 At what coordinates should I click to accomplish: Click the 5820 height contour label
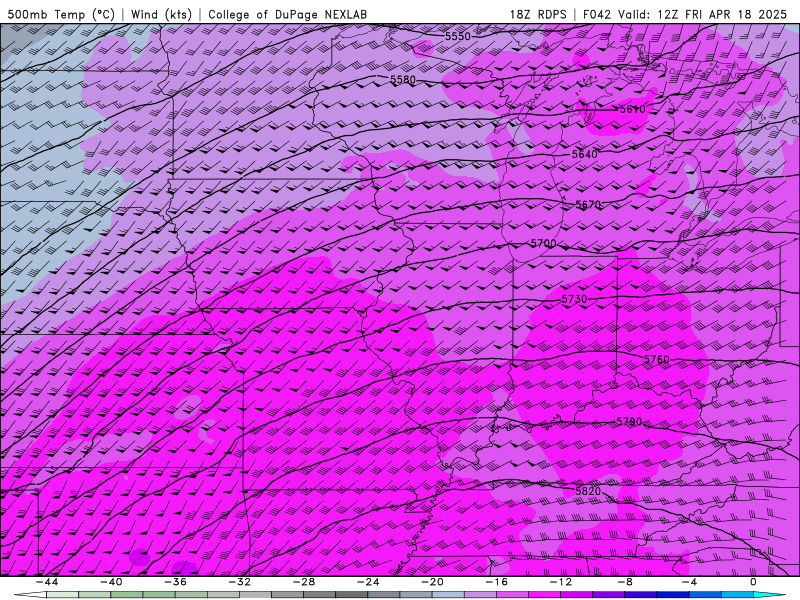point(588,491)
